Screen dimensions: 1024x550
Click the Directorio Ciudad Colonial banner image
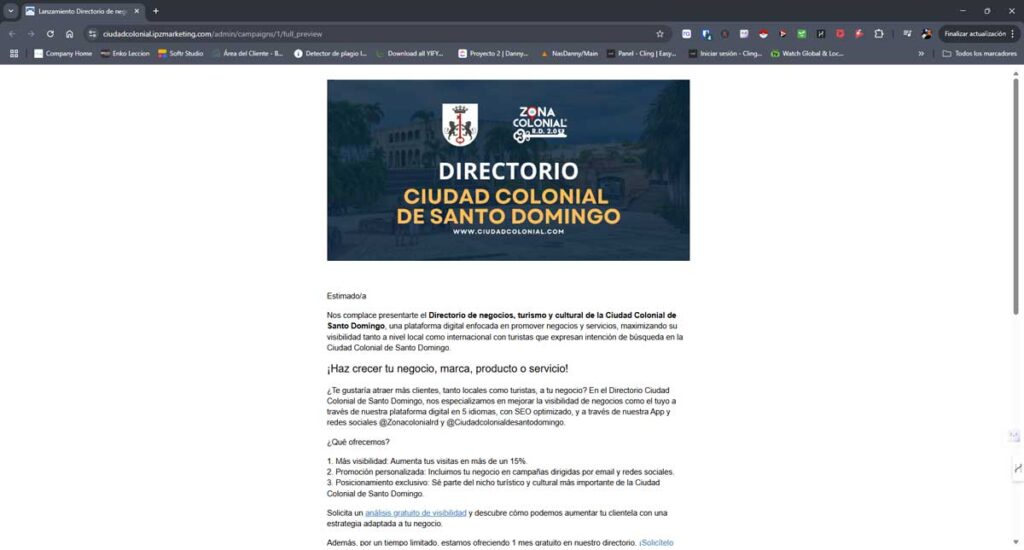click(x=508, y=170)
